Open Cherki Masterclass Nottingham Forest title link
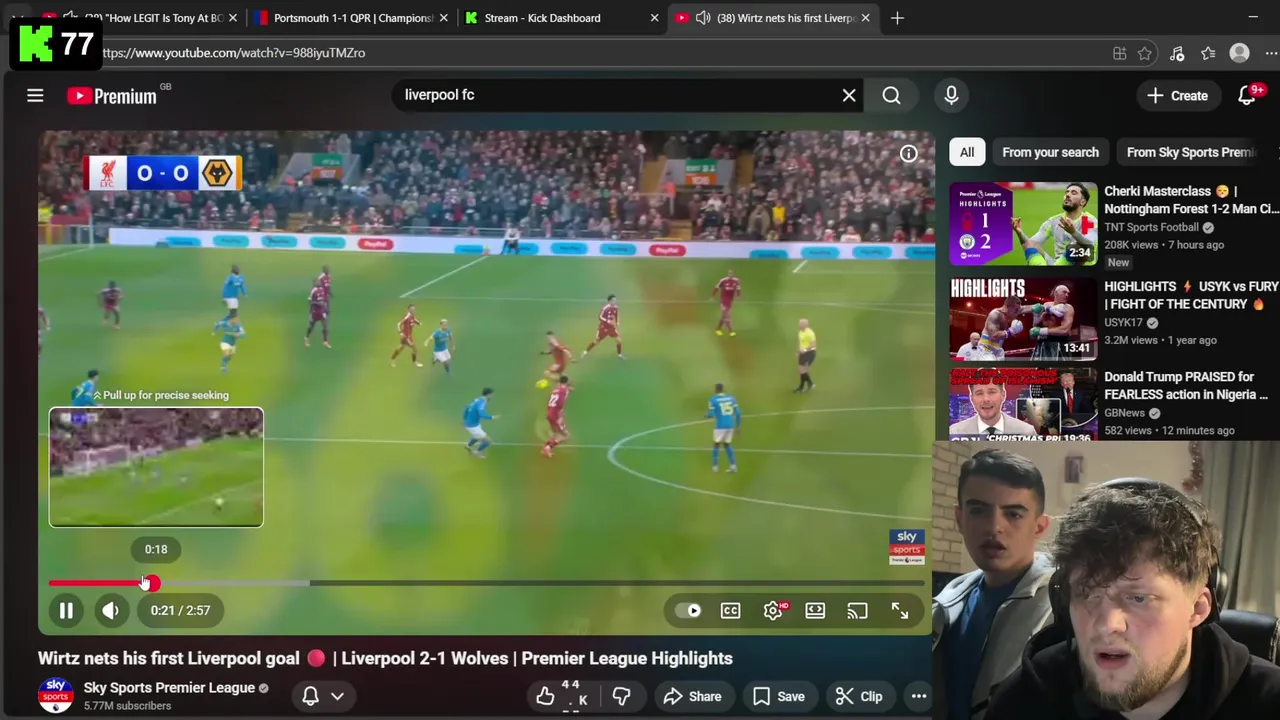The width and height of the screenshot is (1280, 720). coord(1191,200)
